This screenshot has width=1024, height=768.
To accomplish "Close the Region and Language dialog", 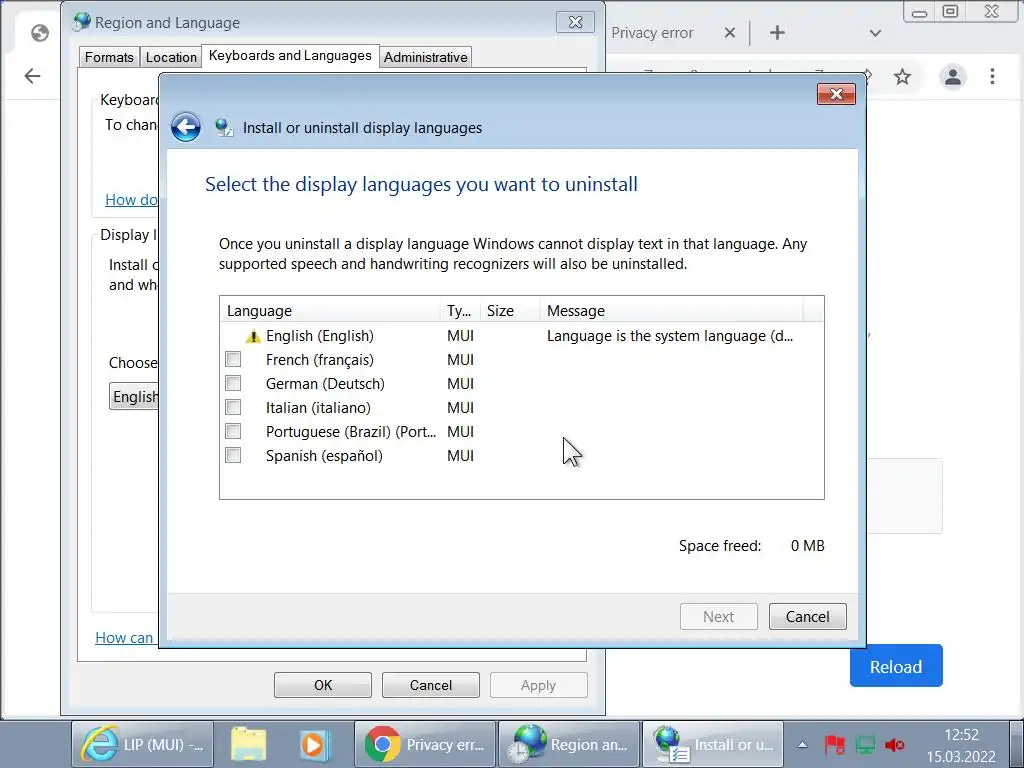I will [x=575, y=22].
